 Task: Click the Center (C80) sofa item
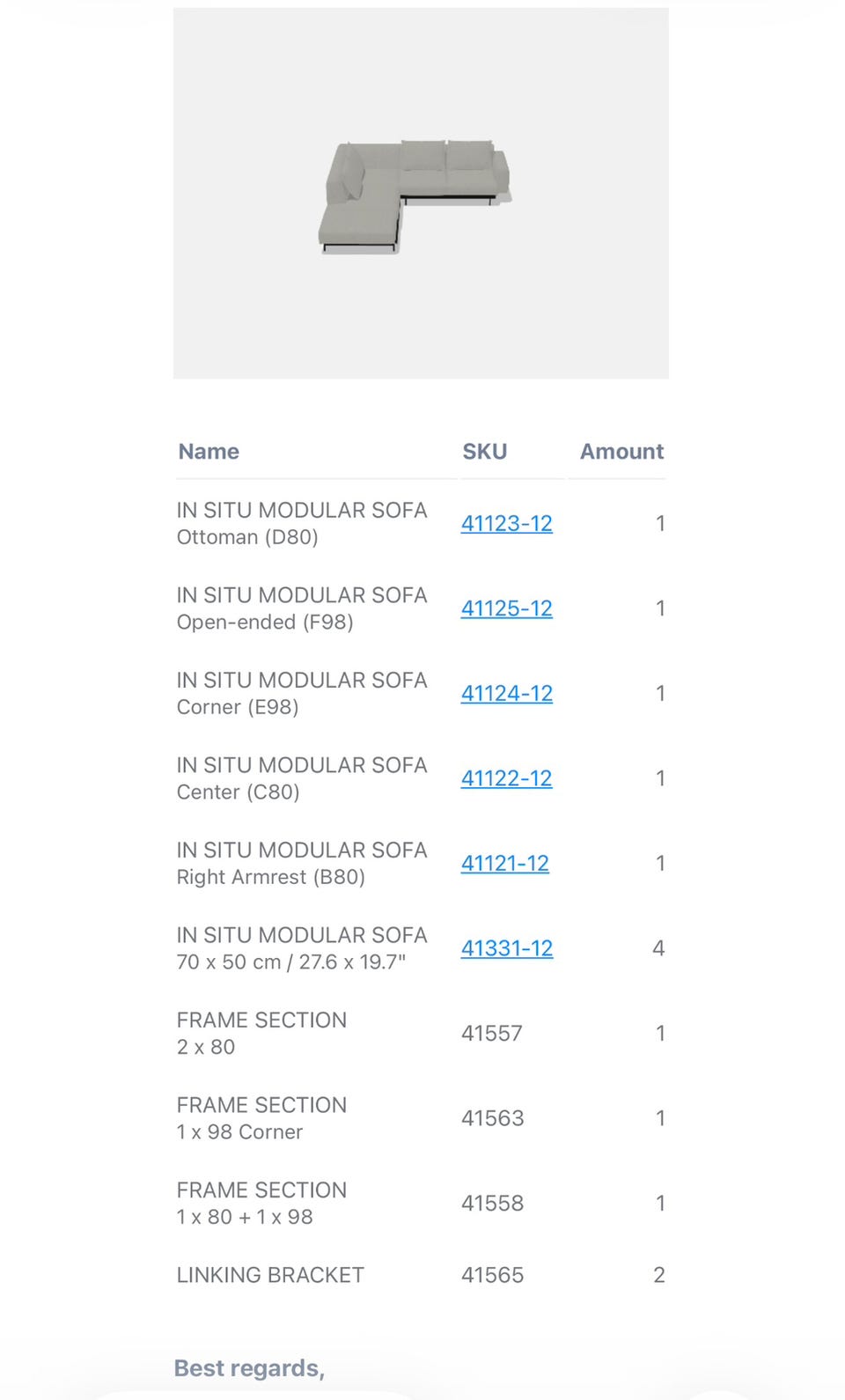point(238,792)
